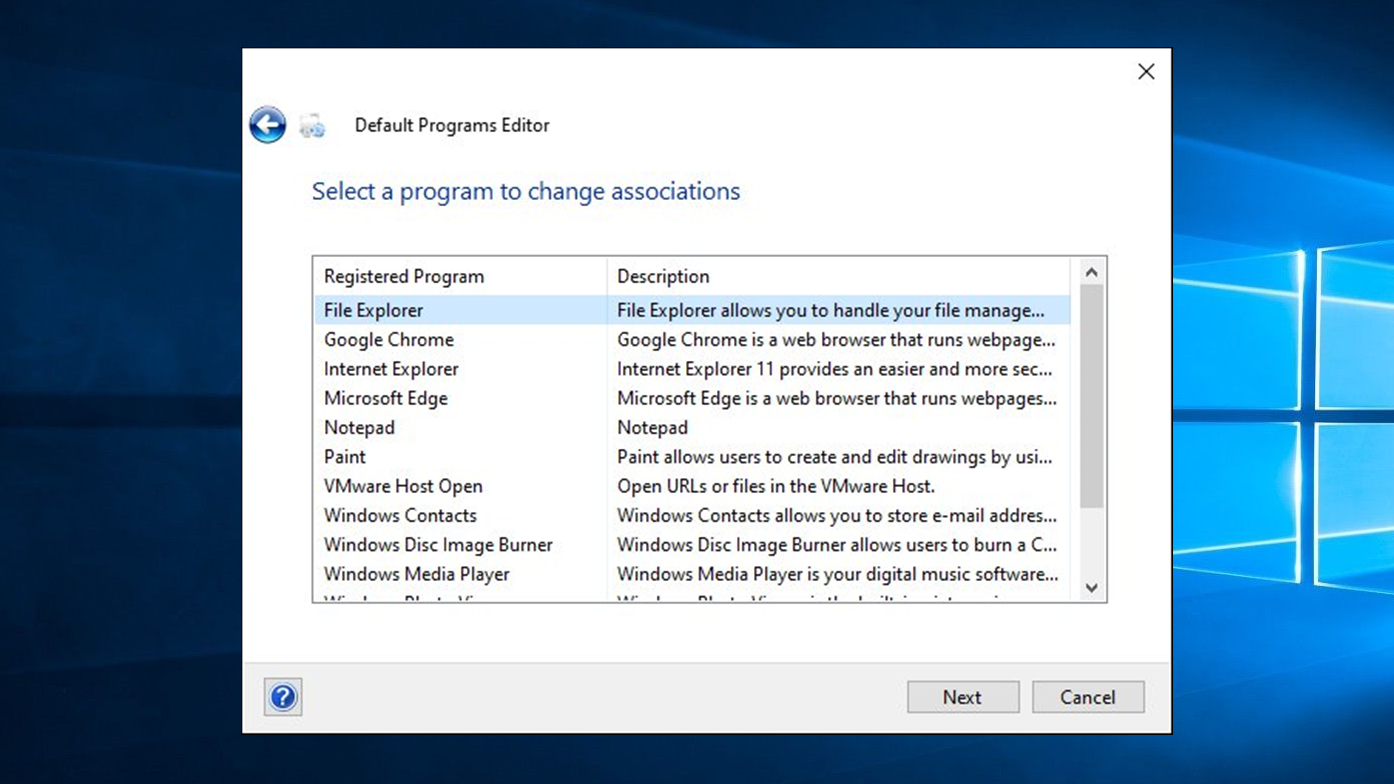Click description 'Google Chrome is a web browser...'
The image size is (1394, 784).
coord(836,340)
